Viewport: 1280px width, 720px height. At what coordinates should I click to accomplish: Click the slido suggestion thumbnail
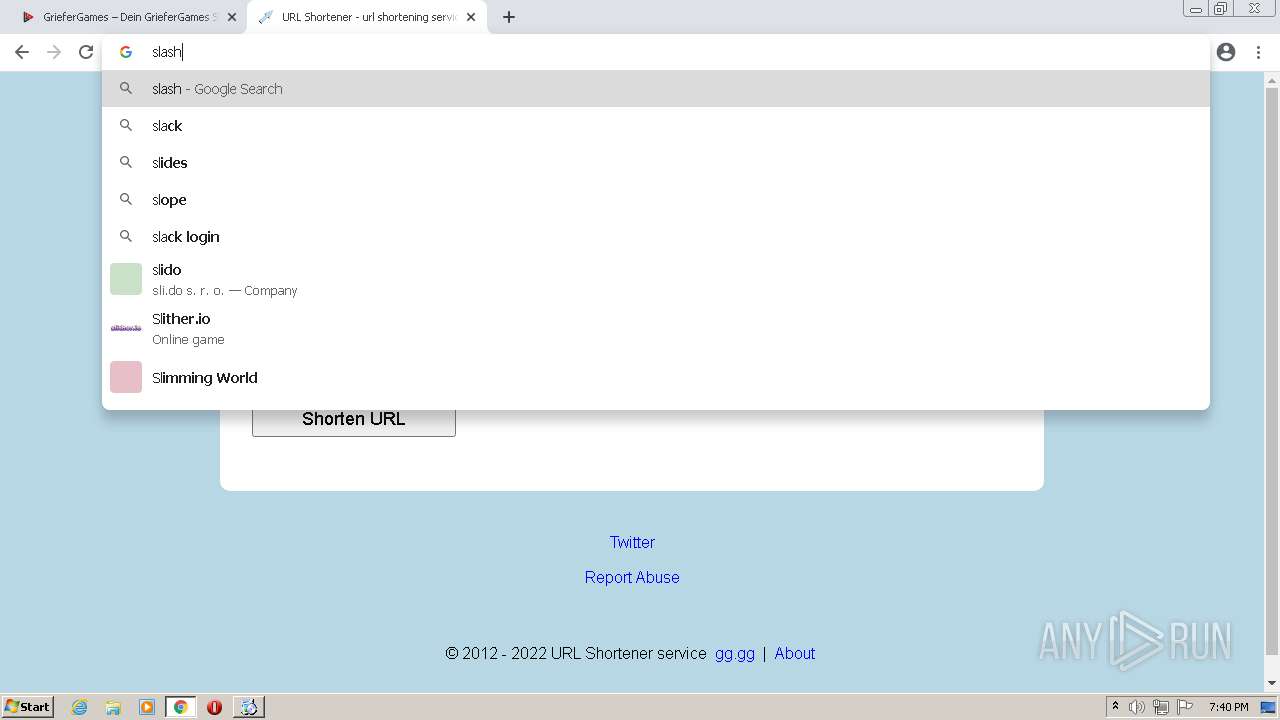point(126,279)
